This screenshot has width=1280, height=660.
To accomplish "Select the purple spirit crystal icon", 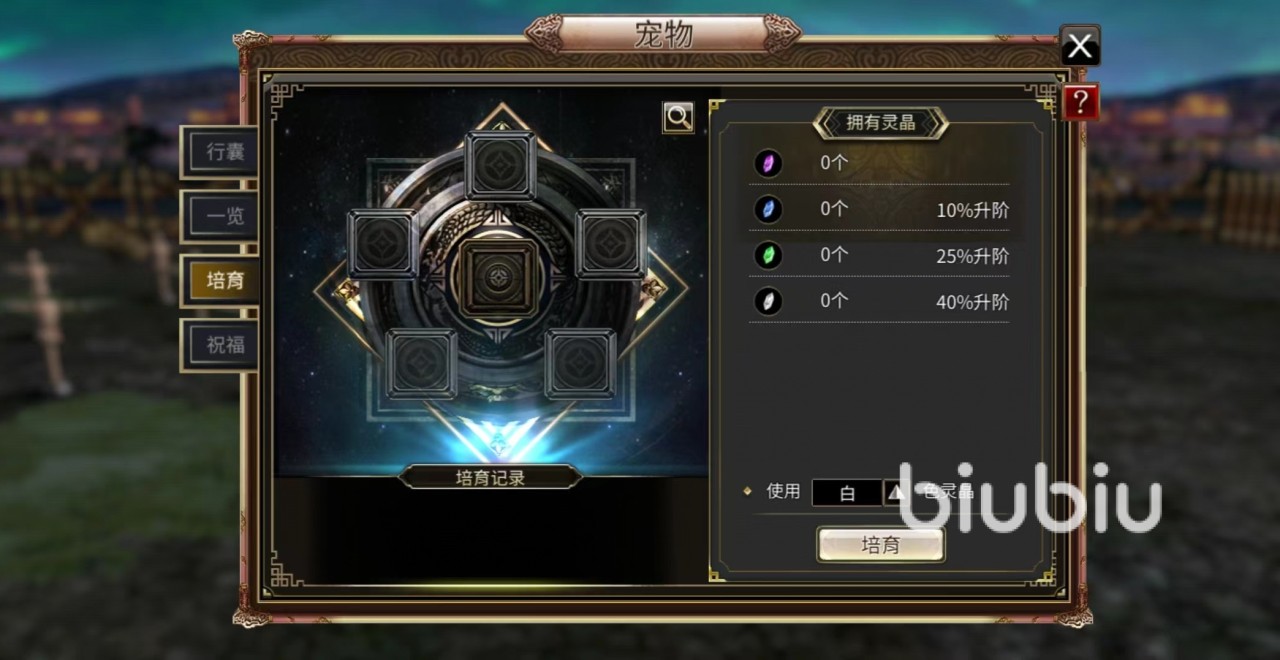I will click(768, 163).
